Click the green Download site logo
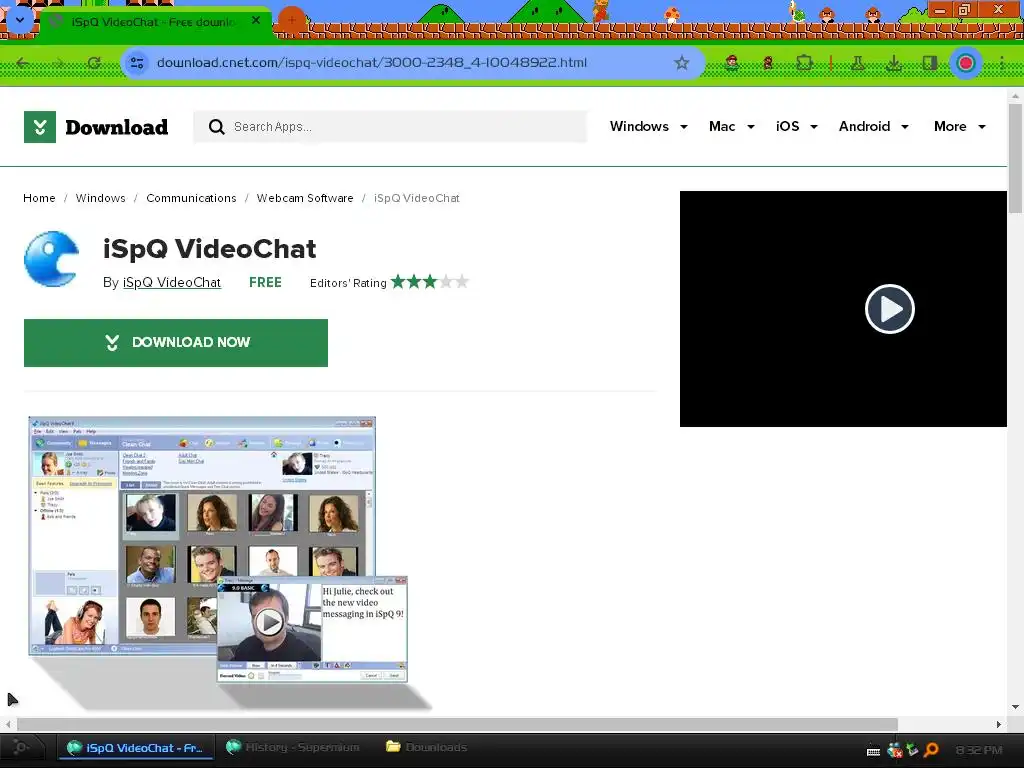Viewport: 1024px width, 768px height. pos(96,127)
